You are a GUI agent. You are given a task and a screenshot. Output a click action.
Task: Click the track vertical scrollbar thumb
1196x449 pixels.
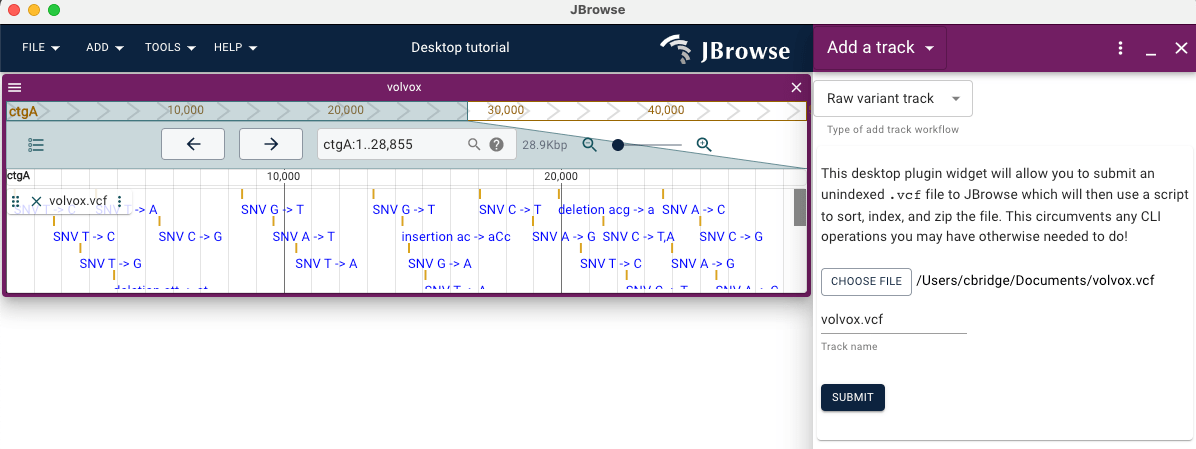click(799, 207)
